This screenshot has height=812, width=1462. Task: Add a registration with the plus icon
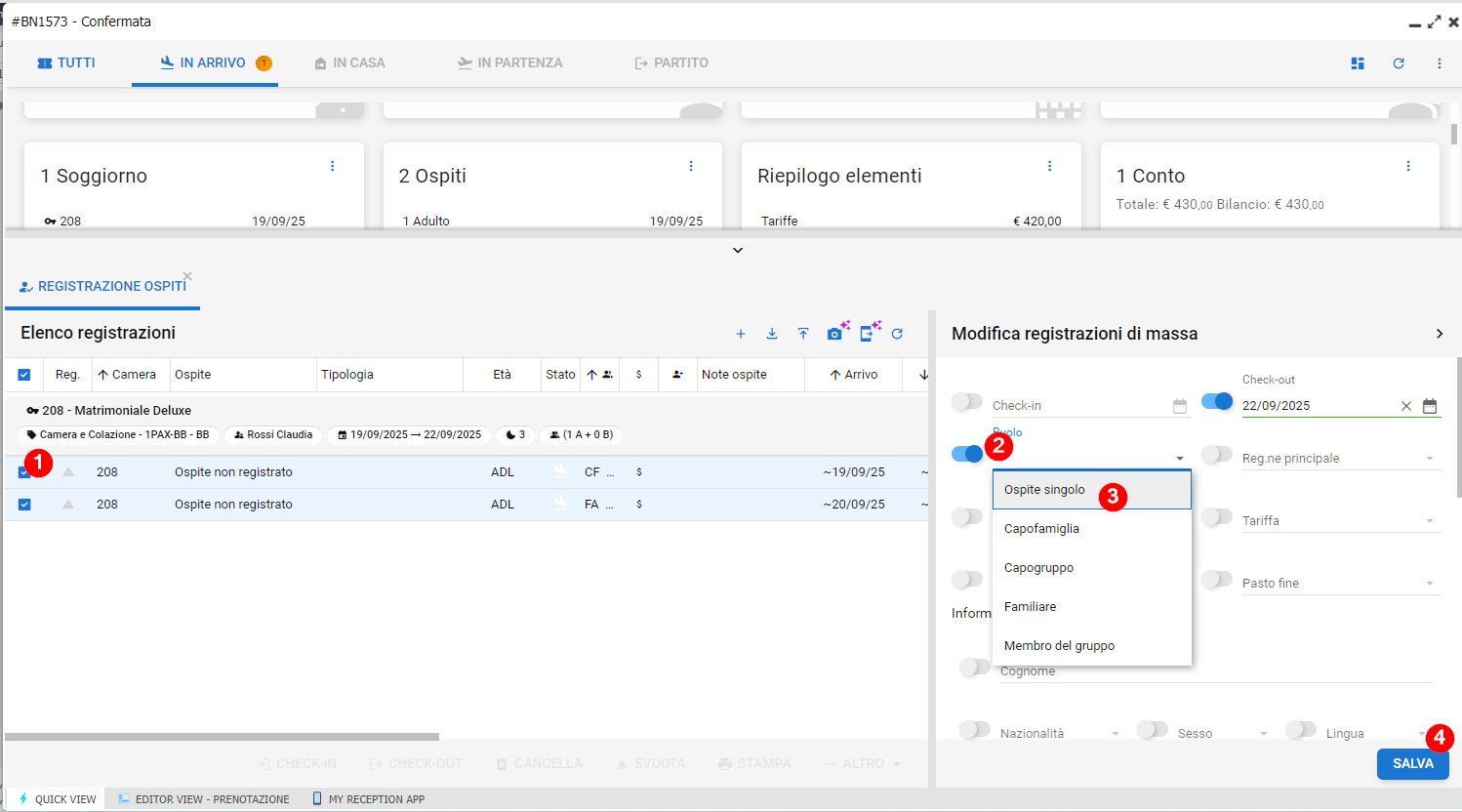point(741,334)
